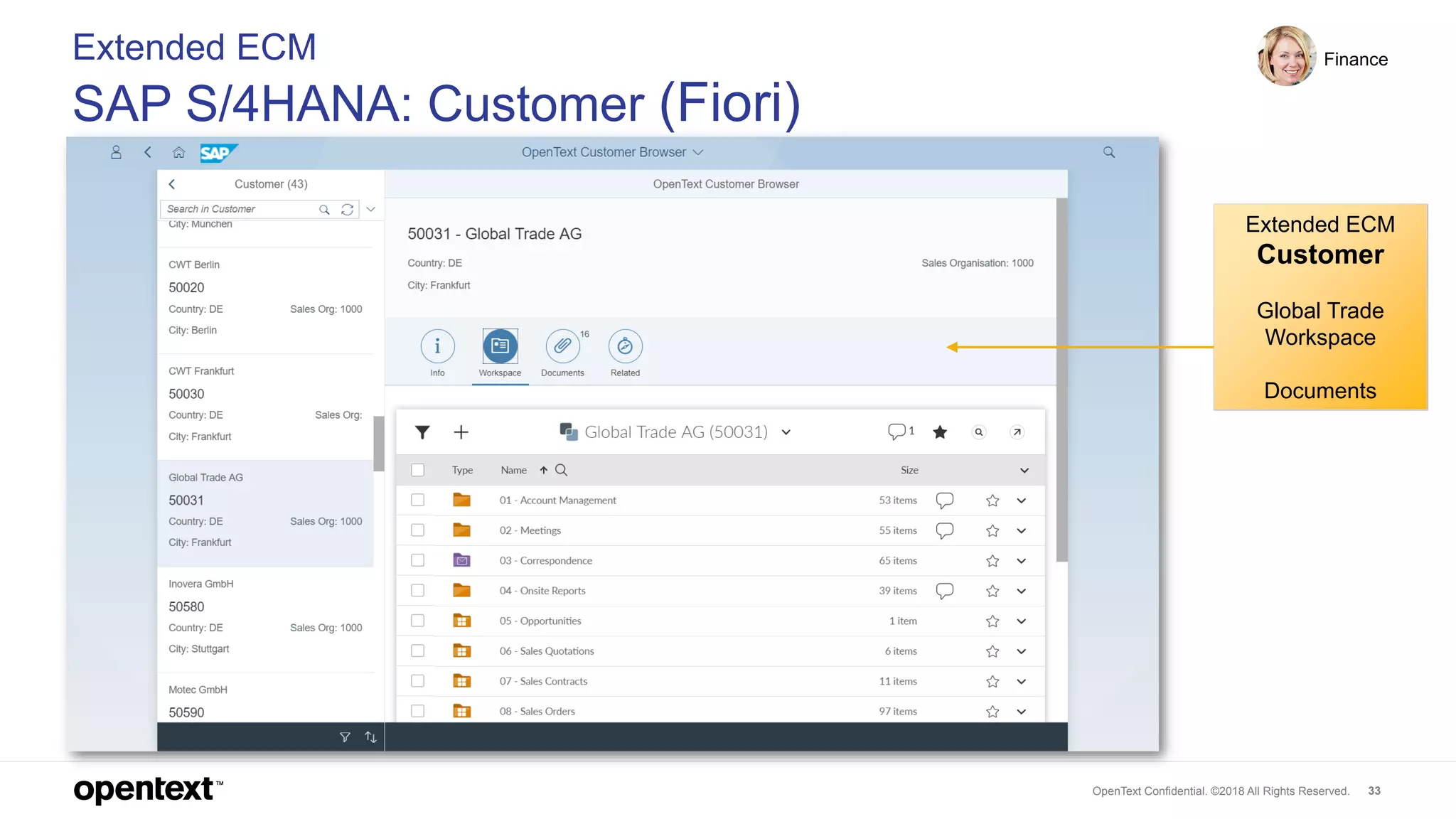Filter customer list in footer bar

tap(345, 737)
